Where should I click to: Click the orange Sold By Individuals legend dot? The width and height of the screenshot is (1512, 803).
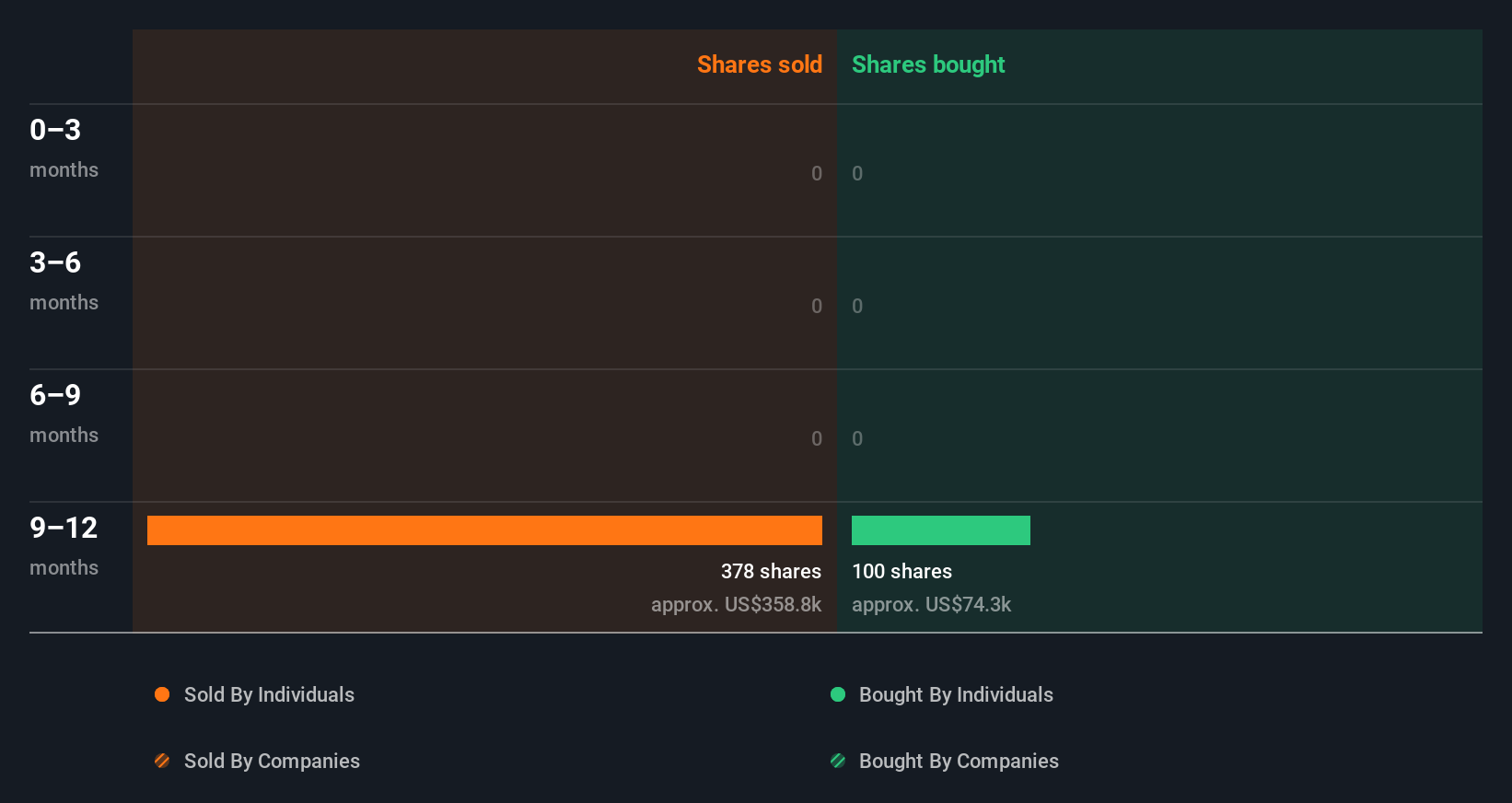point(162,694)
